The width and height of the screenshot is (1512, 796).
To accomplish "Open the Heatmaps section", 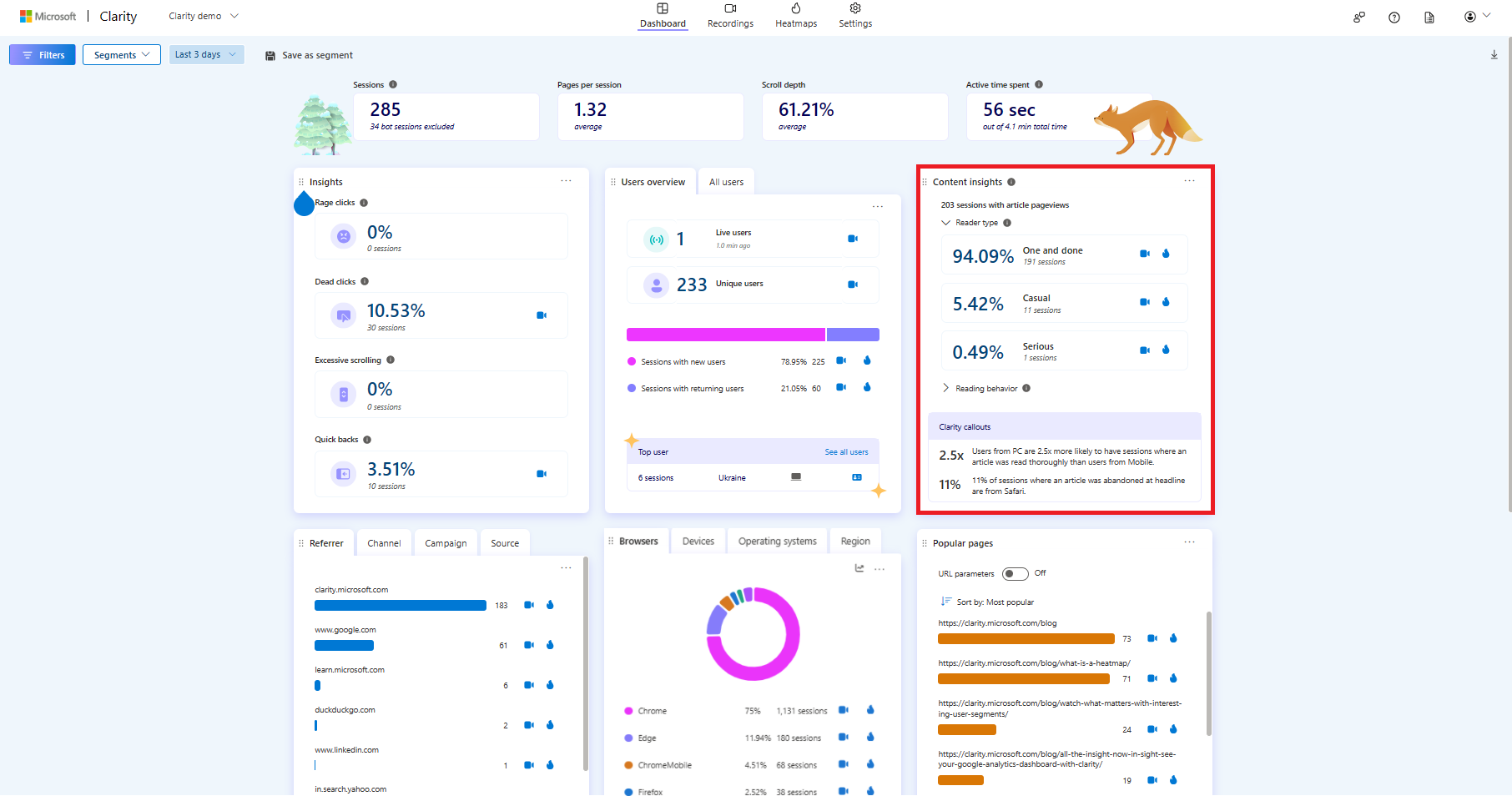I will point(795,16).
